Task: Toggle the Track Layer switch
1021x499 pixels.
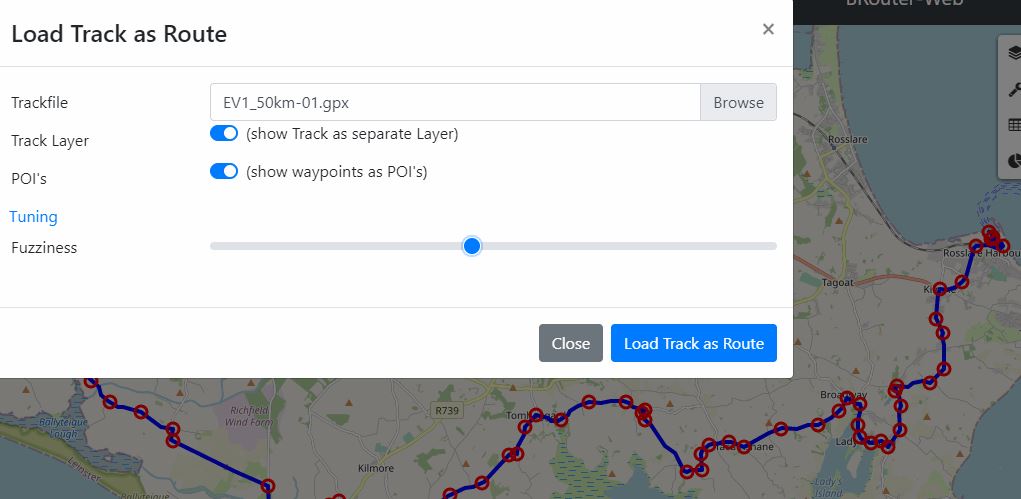Action: click(224, 134)
